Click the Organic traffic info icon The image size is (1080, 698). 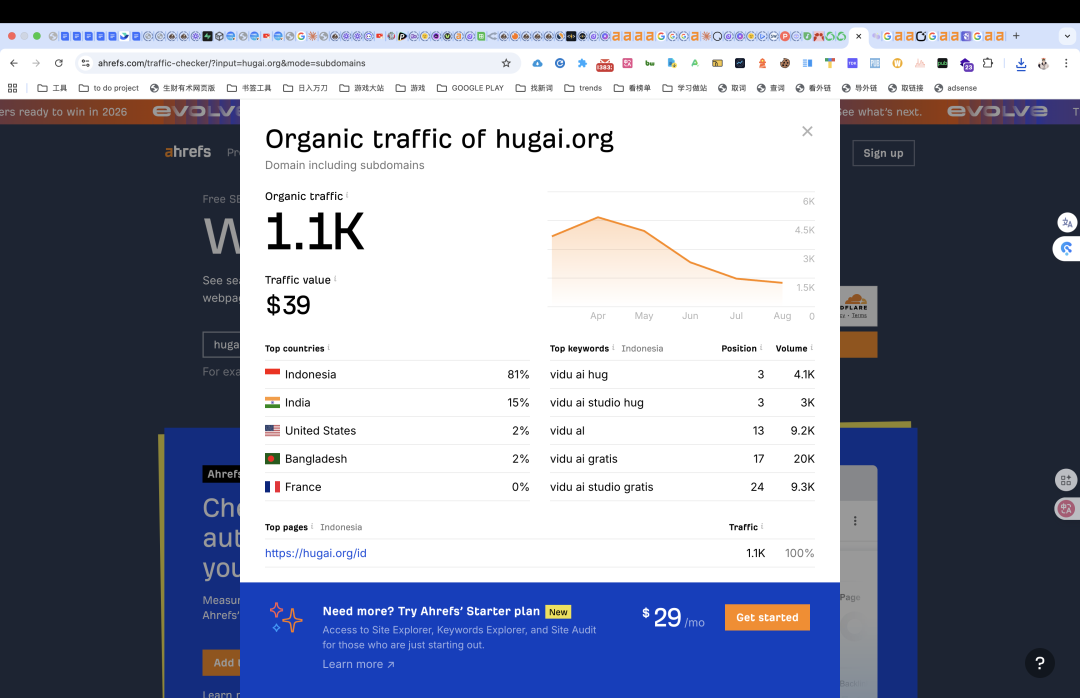point(347,194)
